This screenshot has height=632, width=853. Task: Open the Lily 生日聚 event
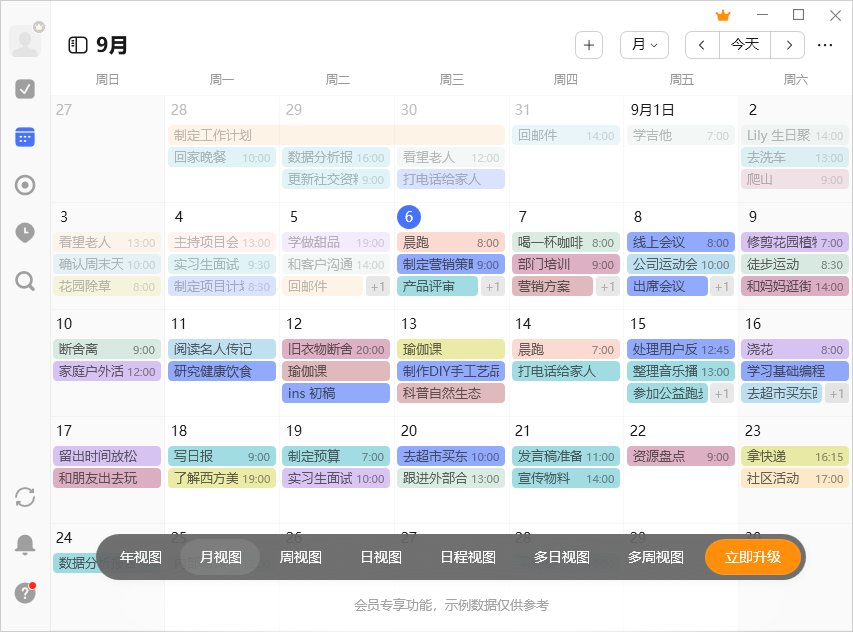pyautogui.click(x=795, y=135)
